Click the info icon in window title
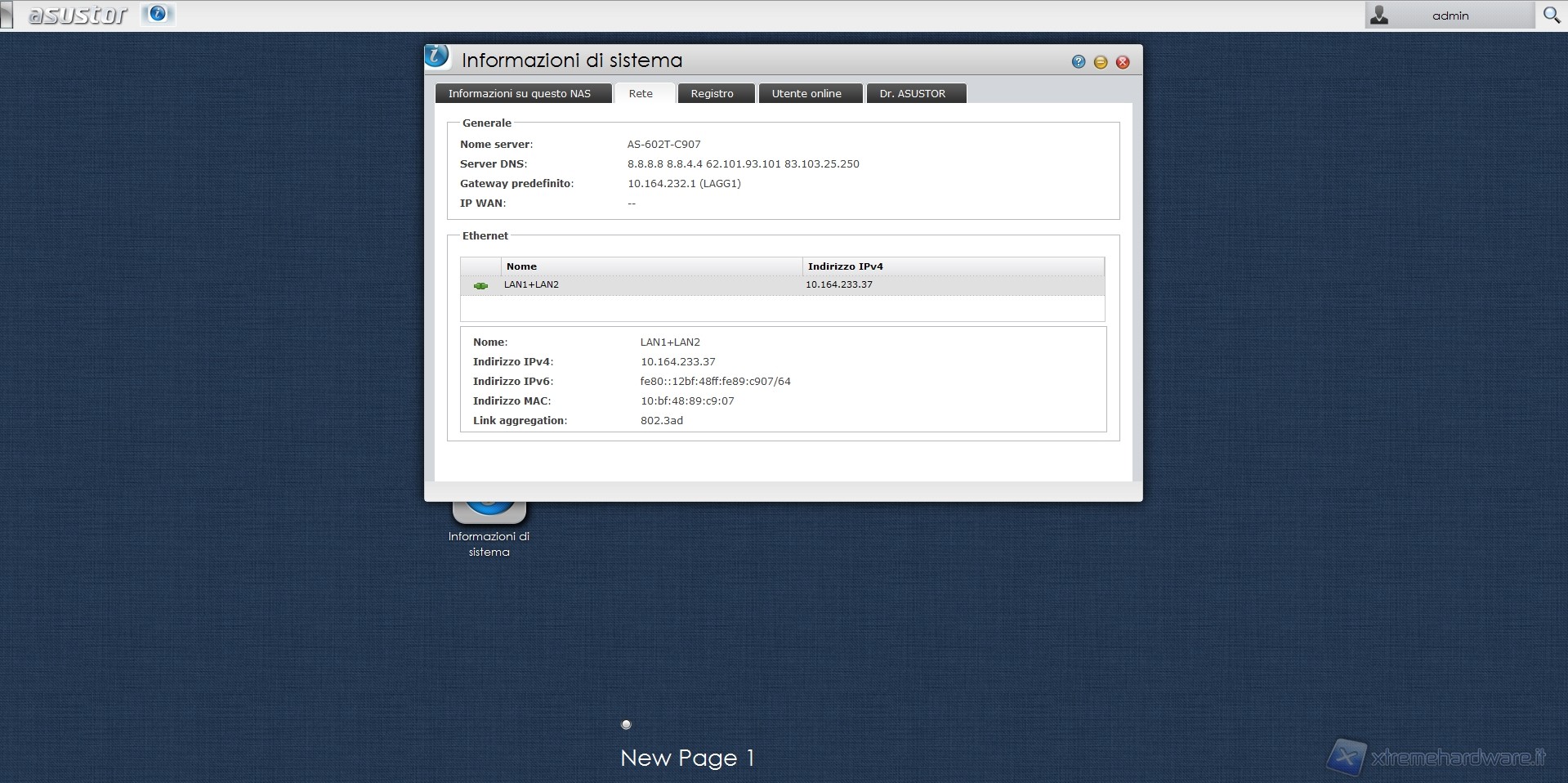 437,56
